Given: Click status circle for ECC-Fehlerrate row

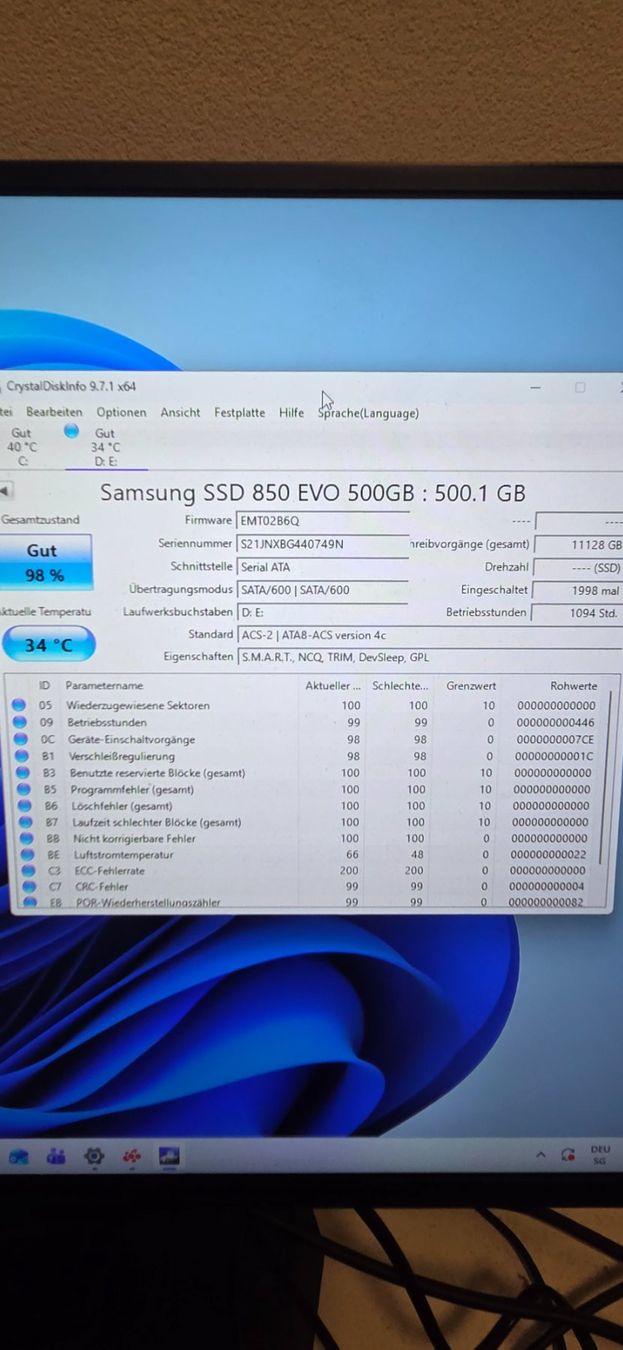Looking at the screenshot, I should [27, 871].
